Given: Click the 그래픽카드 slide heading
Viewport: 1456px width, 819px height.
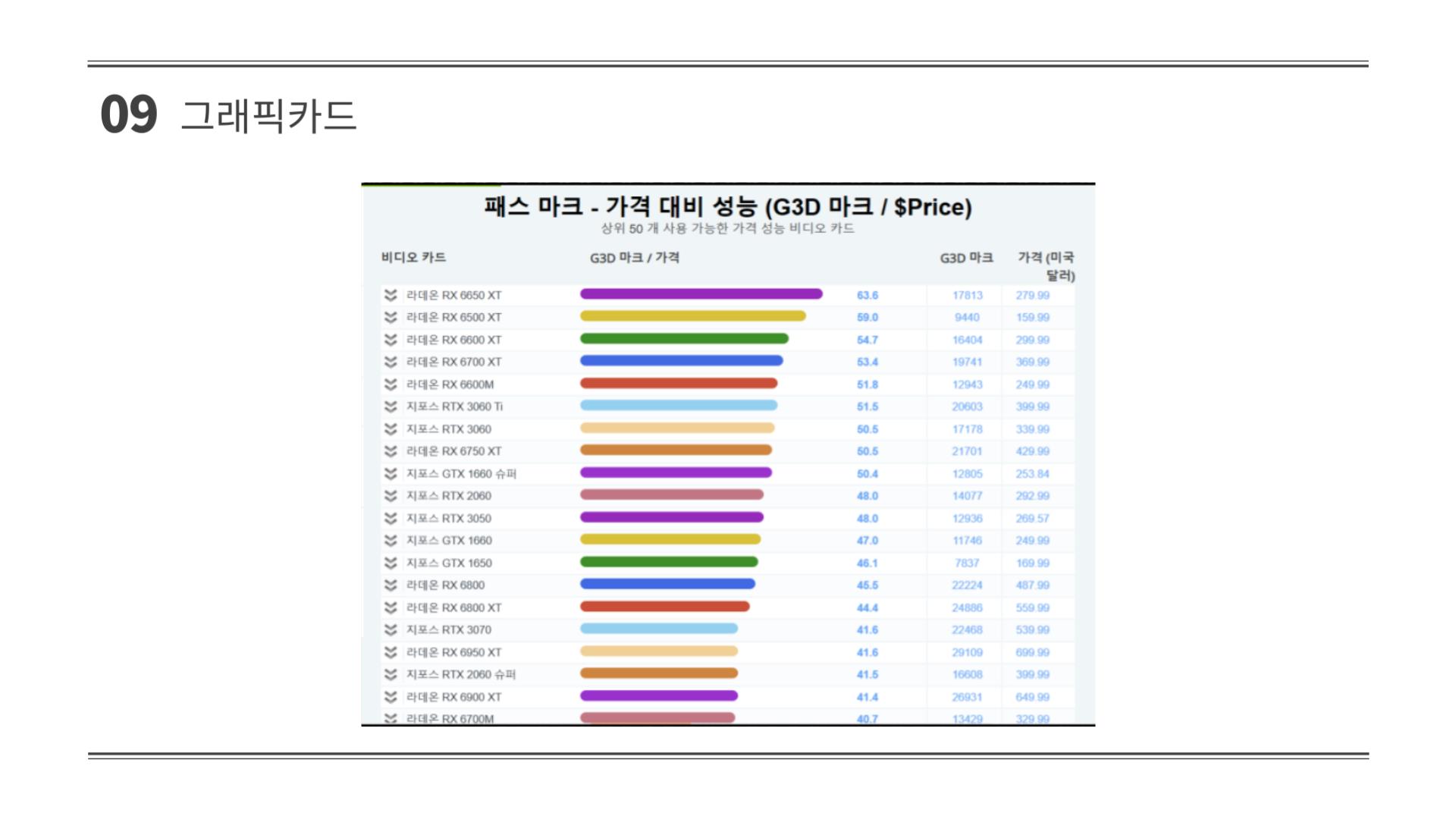Looking at the screenshot, I should (268, 116).
